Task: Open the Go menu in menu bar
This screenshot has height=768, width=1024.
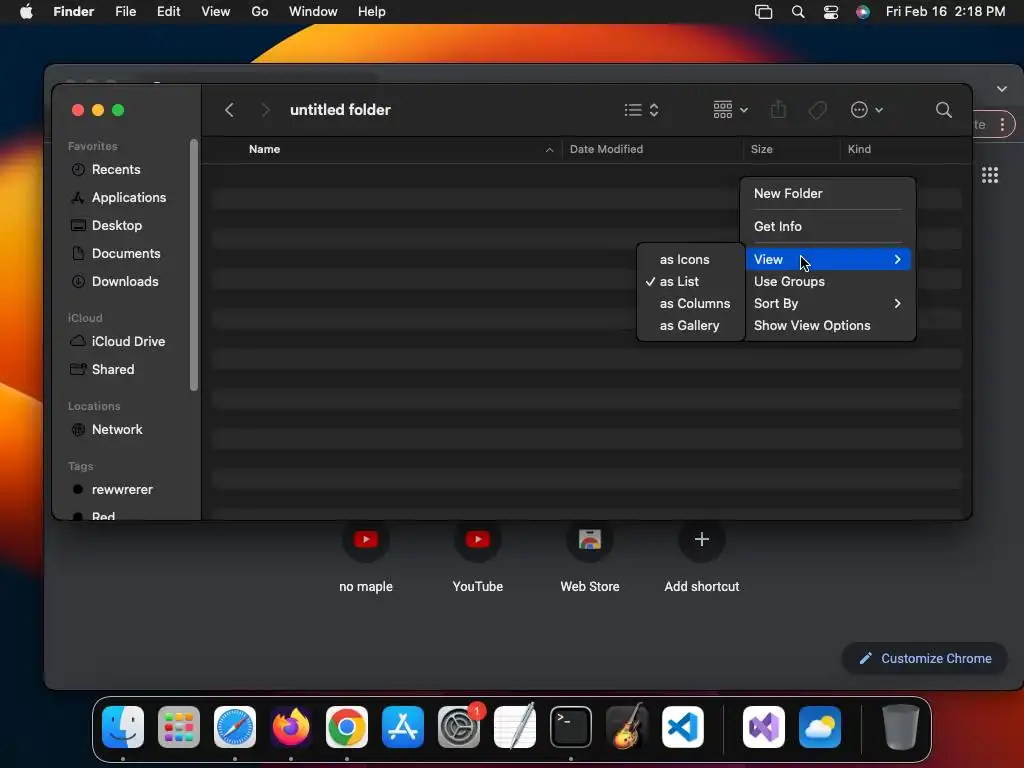Action: [259, 12]
